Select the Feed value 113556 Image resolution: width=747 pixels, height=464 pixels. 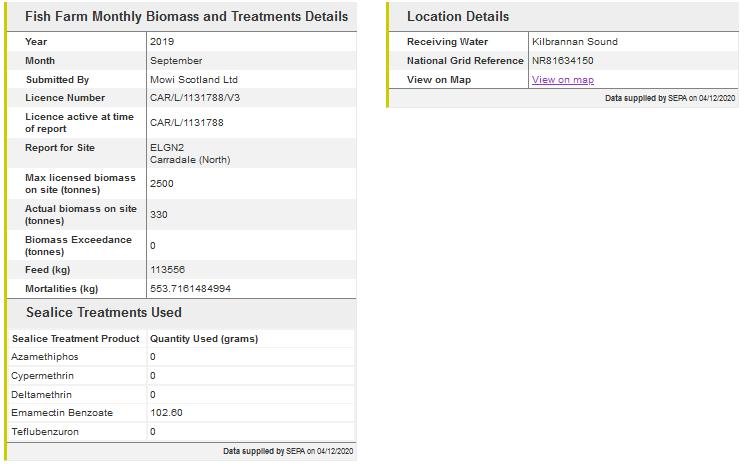tap(167, 270)
